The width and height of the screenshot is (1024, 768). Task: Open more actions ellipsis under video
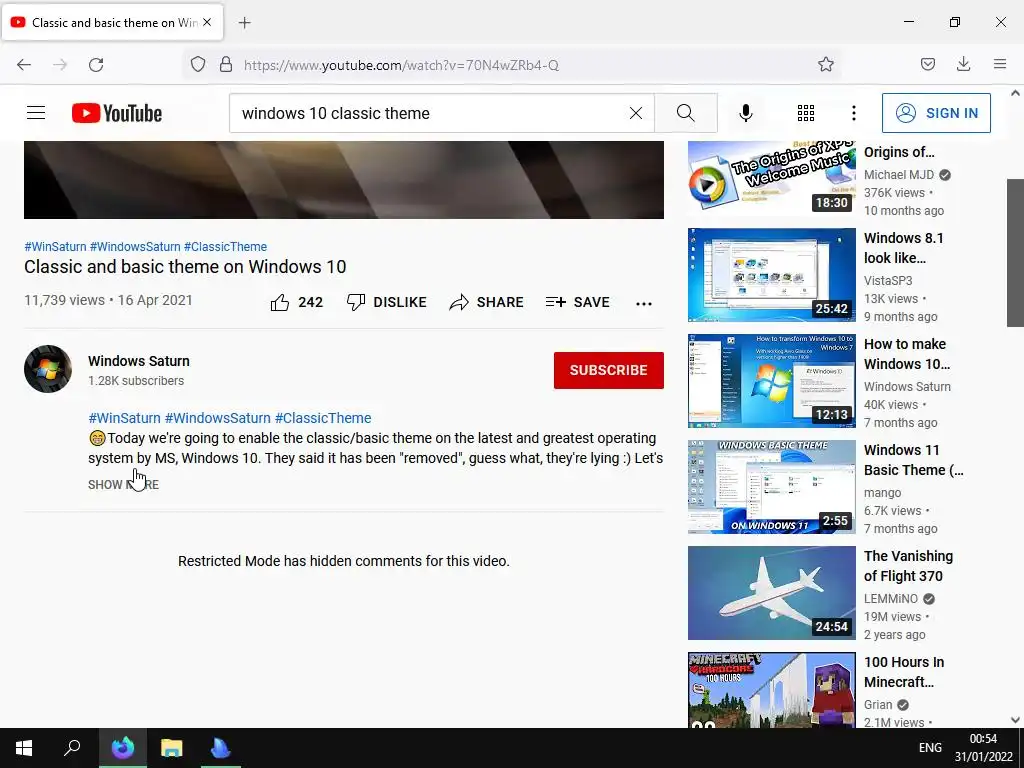pos(644,303)
